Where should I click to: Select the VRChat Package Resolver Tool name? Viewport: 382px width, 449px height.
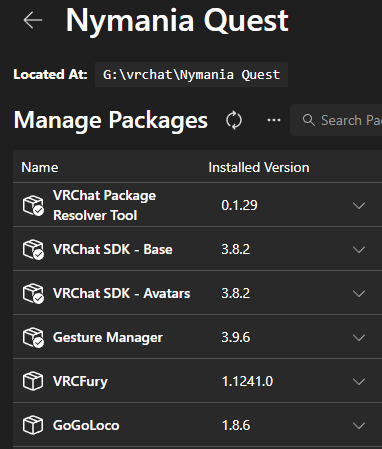(x=104, y=205)
